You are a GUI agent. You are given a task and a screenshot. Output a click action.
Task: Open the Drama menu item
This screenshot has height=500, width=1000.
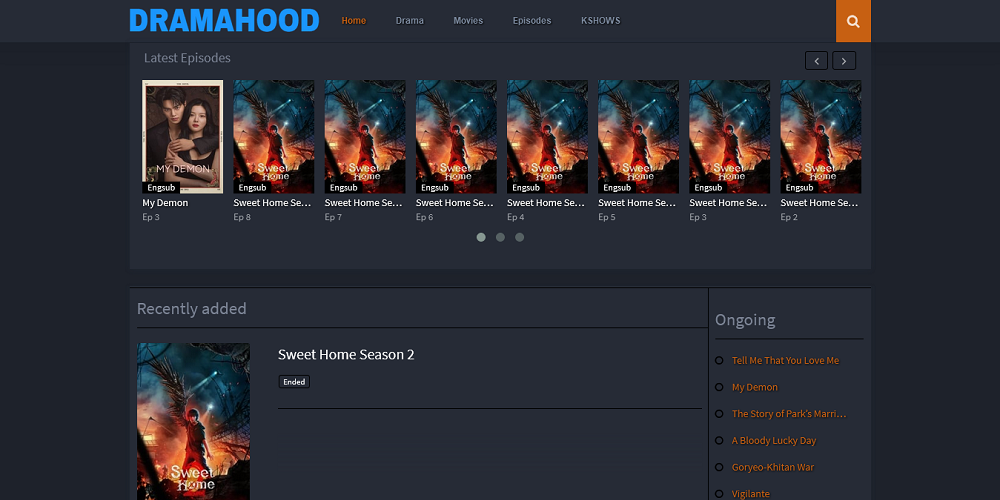pos(409,20)
